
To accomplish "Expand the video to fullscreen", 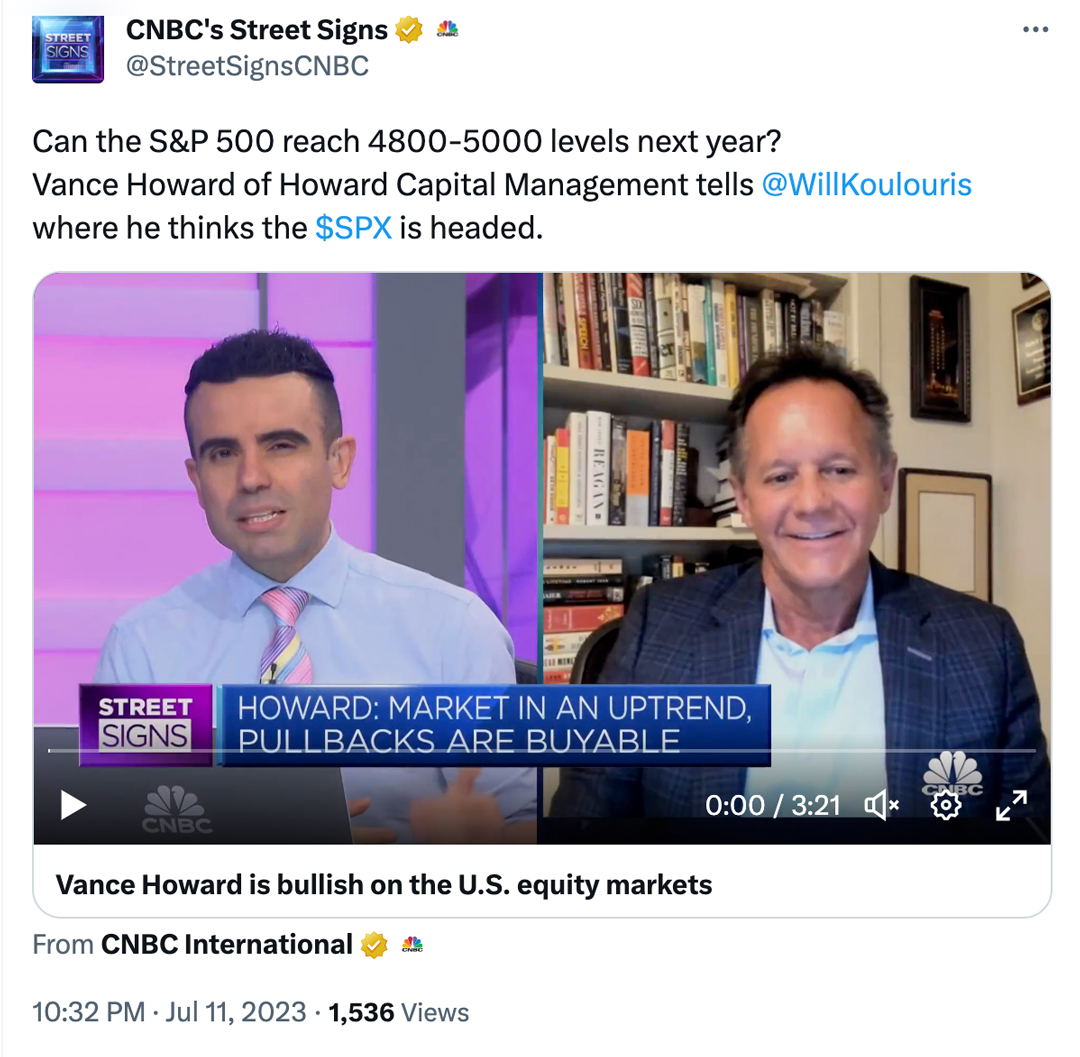I will (x=1011, y=804).
